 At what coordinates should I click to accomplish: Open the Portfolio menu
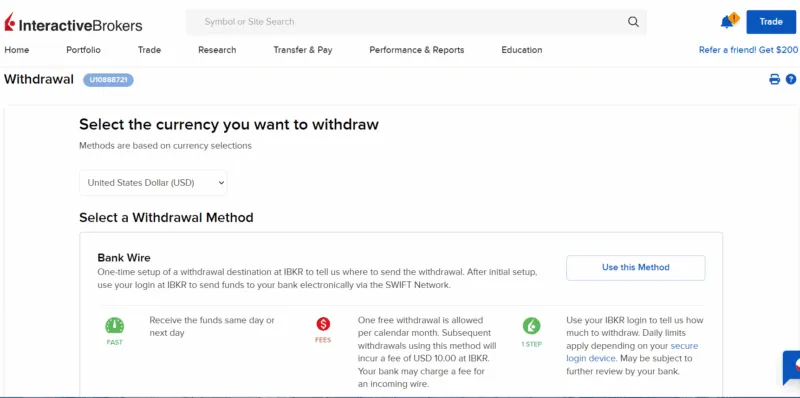click(84, 50)
